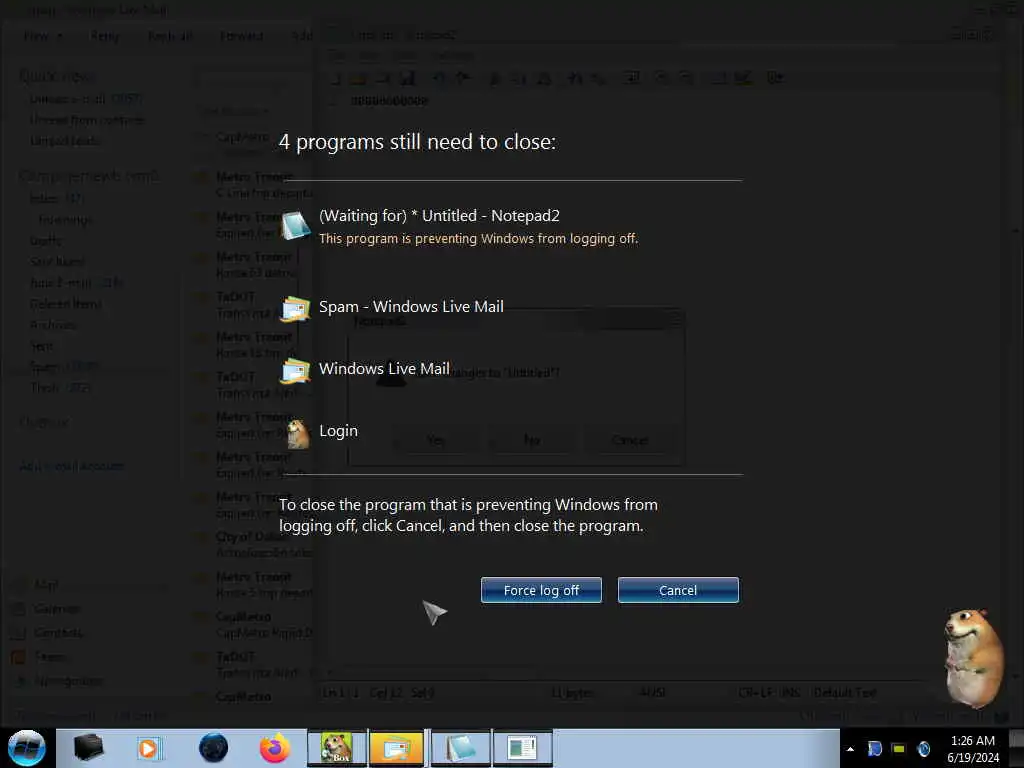
Task: Click the Spam - Windows Live Mail icon
Action: pyautogui.click(x=295, y=308)
